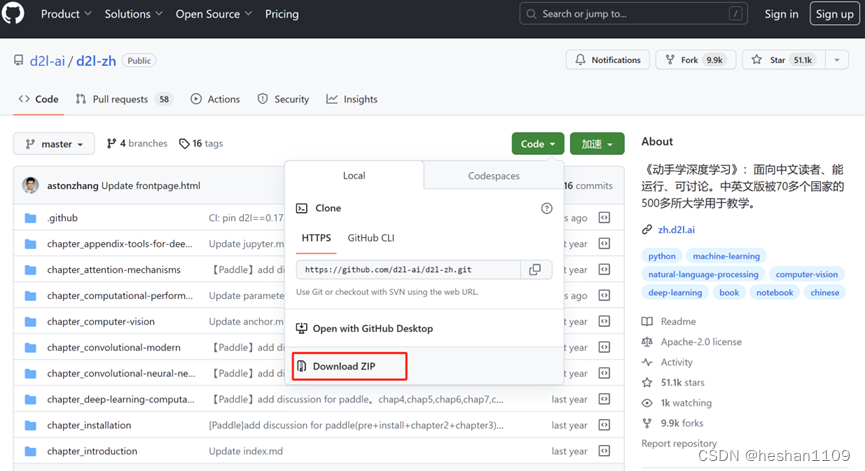The image size is (865, 471).
Task: Click the code icon in chapter_attention-mechanisms row
Action: click(x=605, y=270)
